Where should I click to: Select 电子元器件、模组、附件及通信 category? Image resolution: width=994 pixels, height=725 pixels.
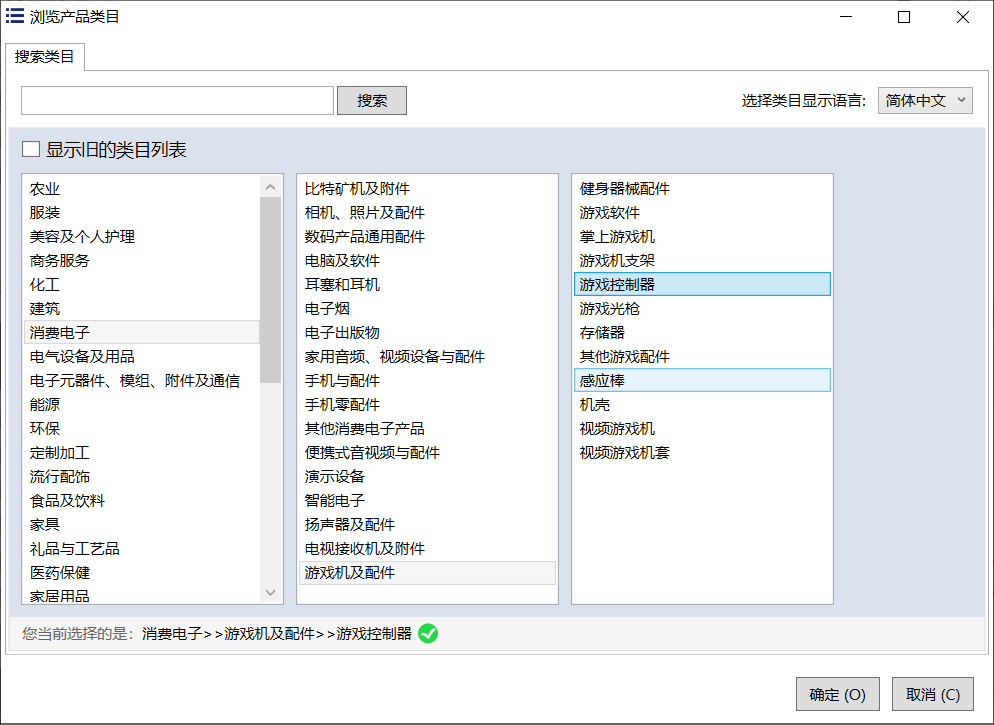coord(141,381)
